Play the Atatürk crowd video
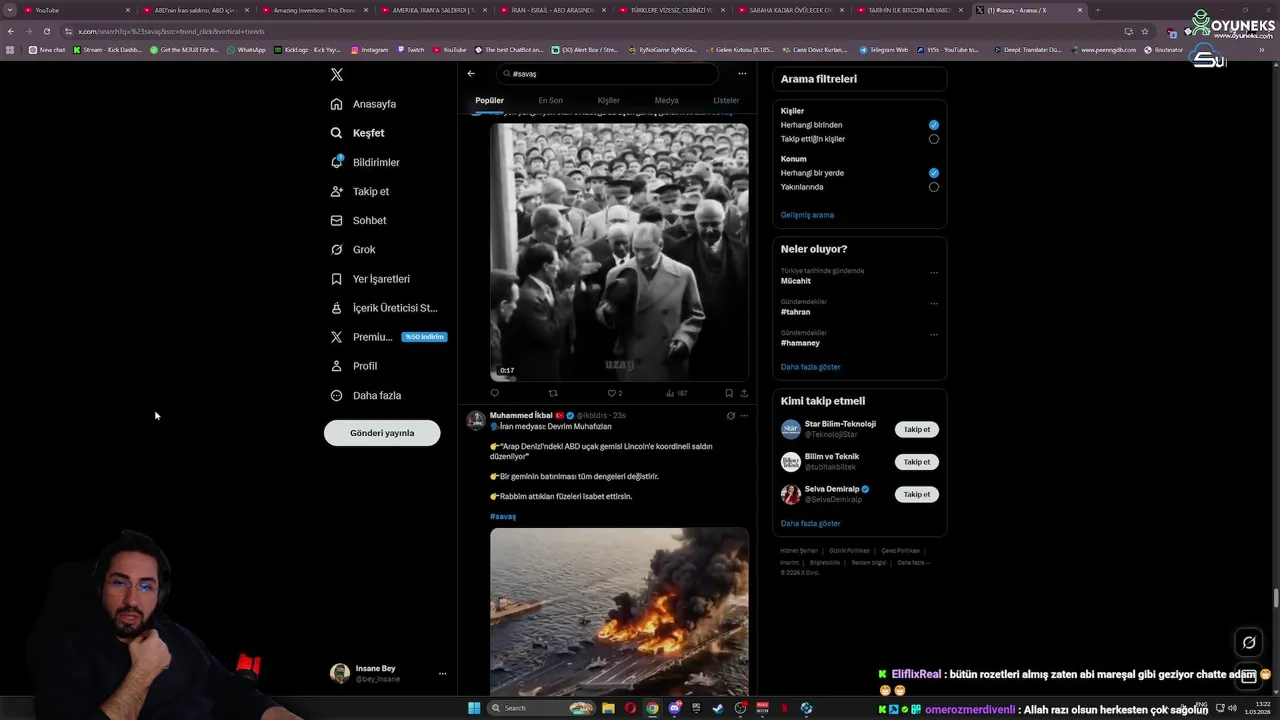The width and height of the screenshot is (1280, 720). point(619,252)
